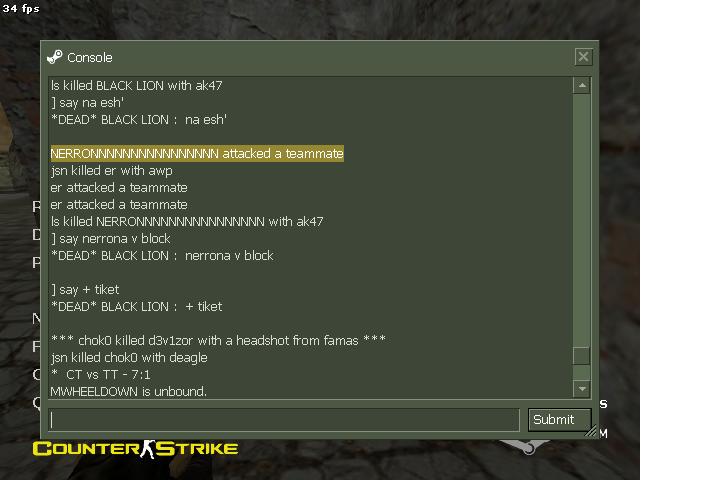The image size is (720, 480).
Task: Click the Counter-Strike logo
Action: (x=135, y=449)
